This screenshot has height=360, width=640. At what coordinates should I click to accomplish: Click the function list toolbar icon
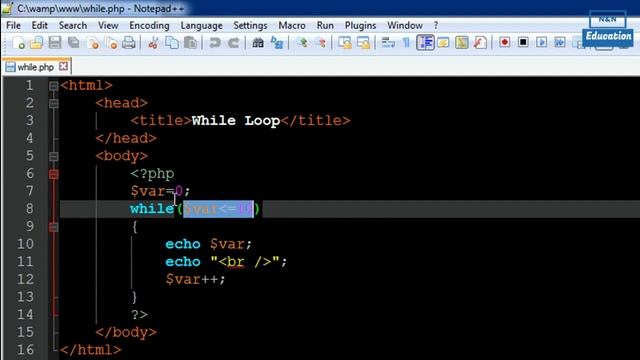(480, 42)
